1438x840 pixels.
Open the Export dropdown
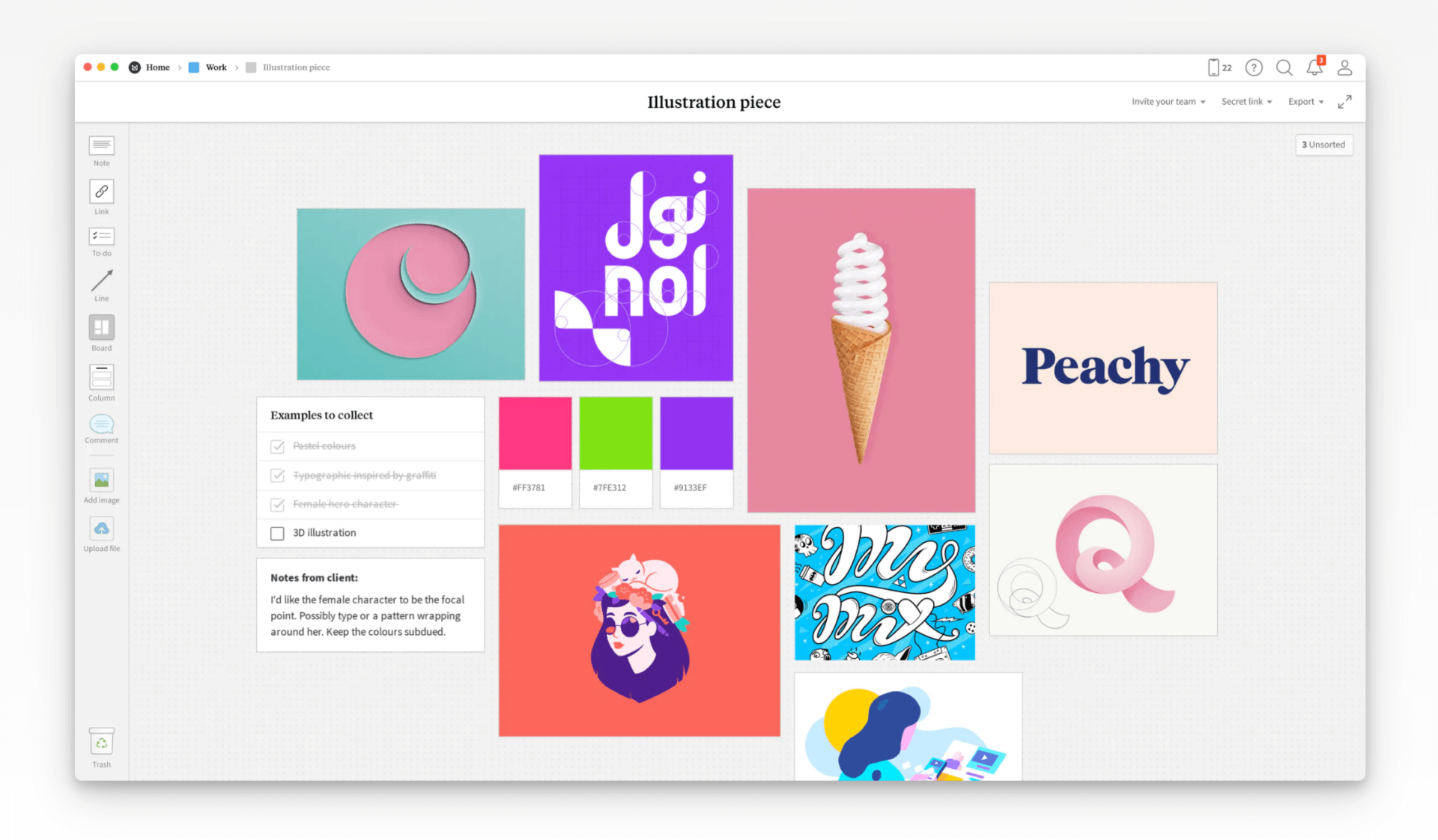(1305, 101)
